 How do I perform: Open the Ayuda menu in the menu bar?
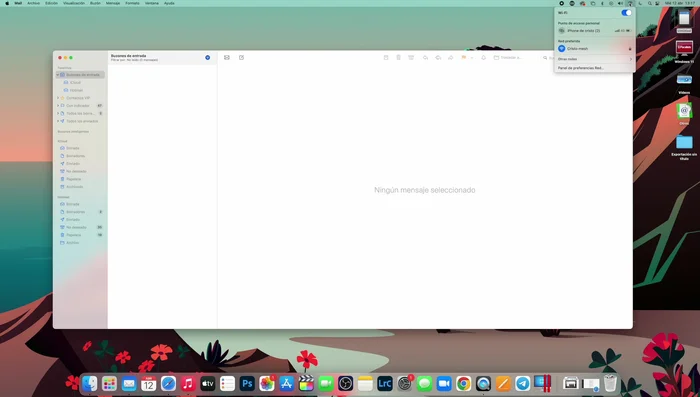(169, 3)
